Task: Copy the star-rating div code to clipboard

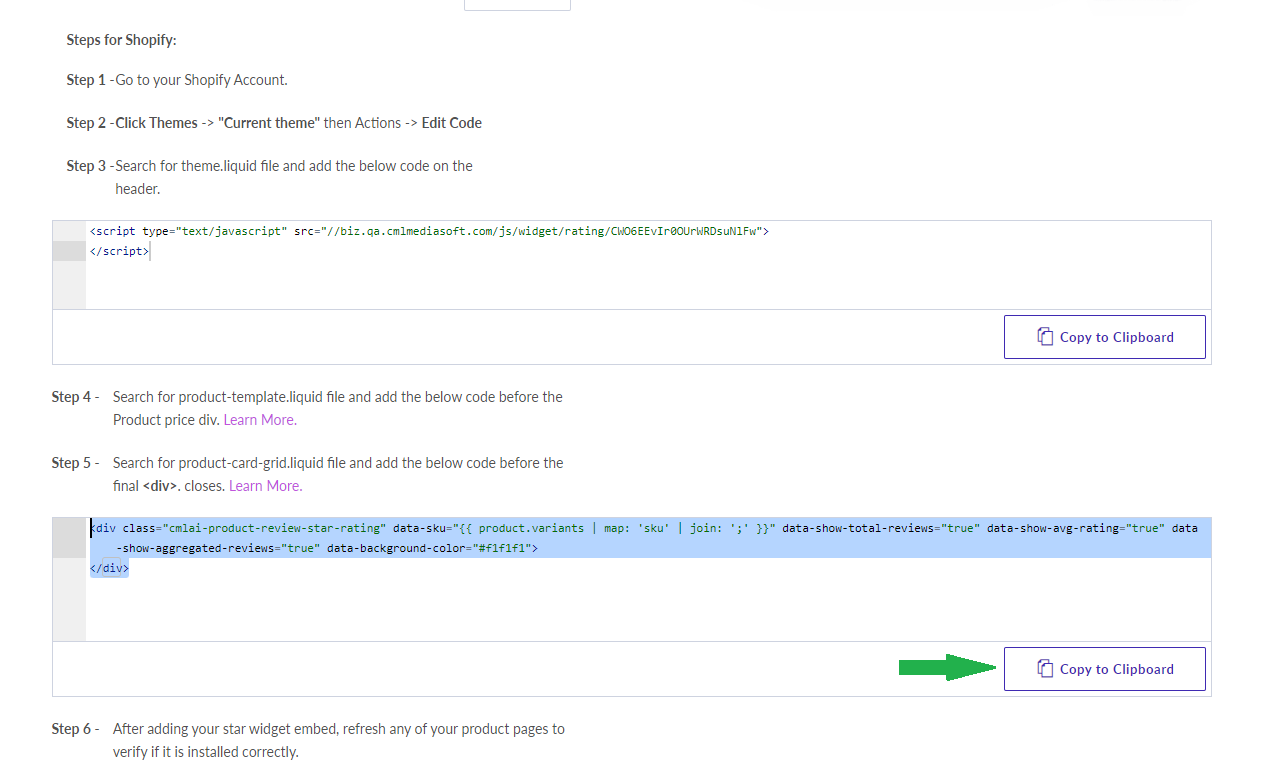Action: click(x=1104, y=669)
